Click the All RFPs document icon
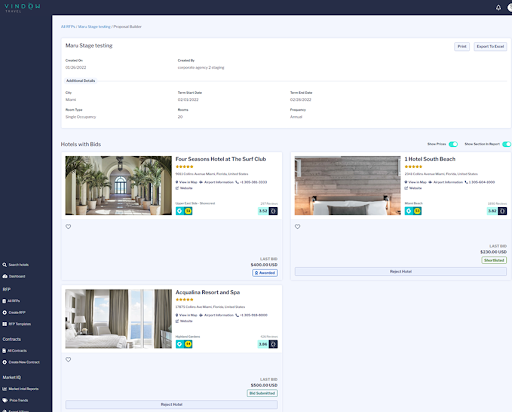 click(x=4, y=301)
